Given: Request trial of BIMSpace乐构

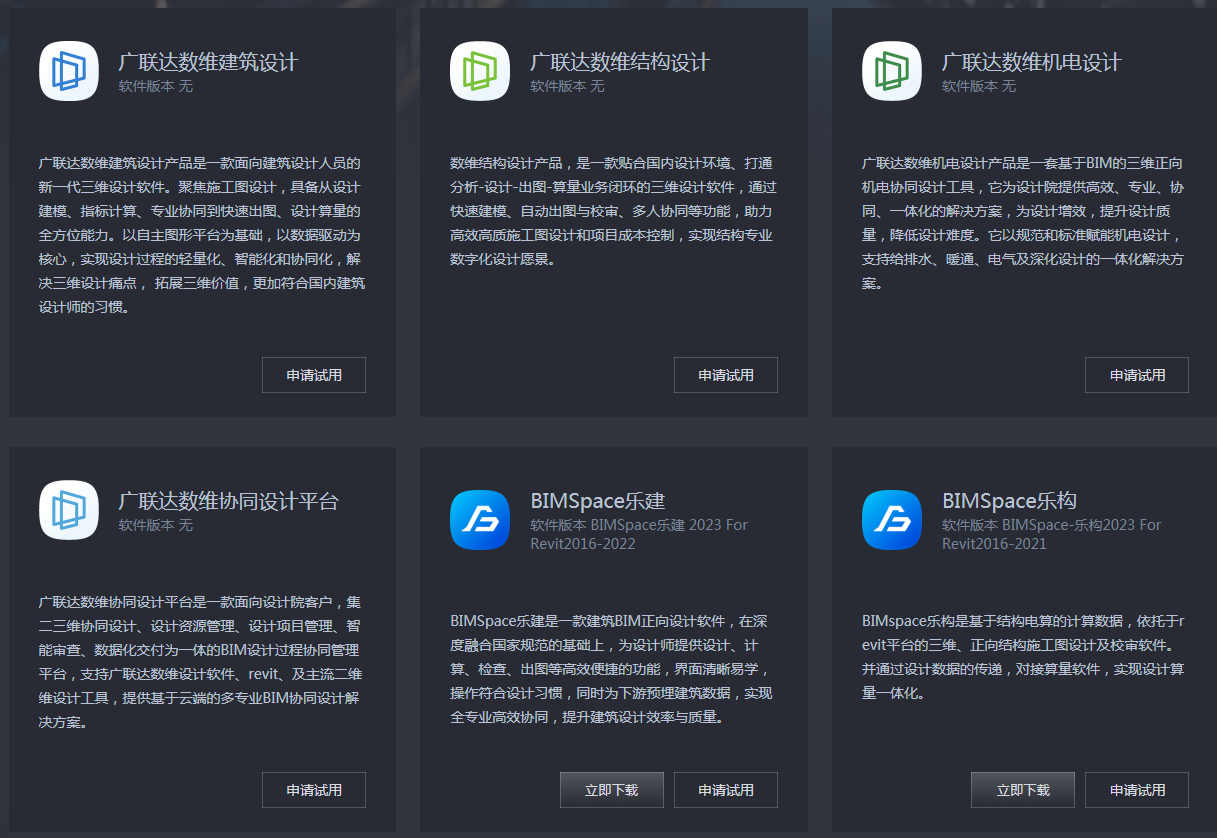Looking at the screenshot, I should (1137, 790).
